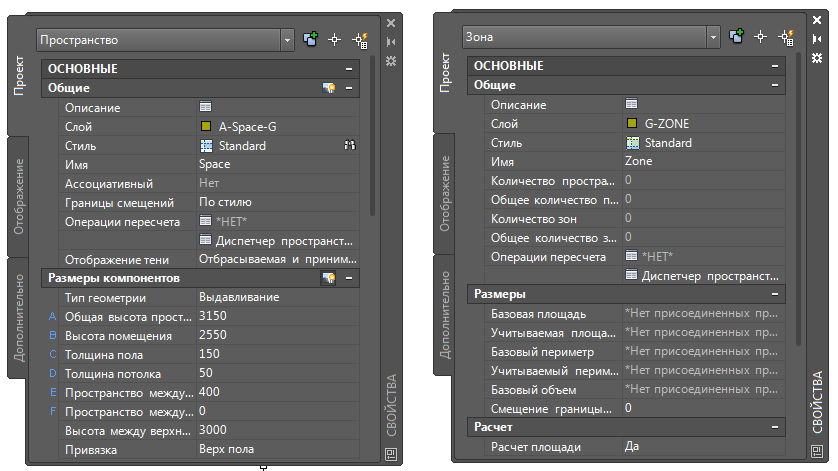Click select objects crosshair icon in Зона palette
Image resolution: width=838 pixels, height=471 pixels.
coord(762,37)
